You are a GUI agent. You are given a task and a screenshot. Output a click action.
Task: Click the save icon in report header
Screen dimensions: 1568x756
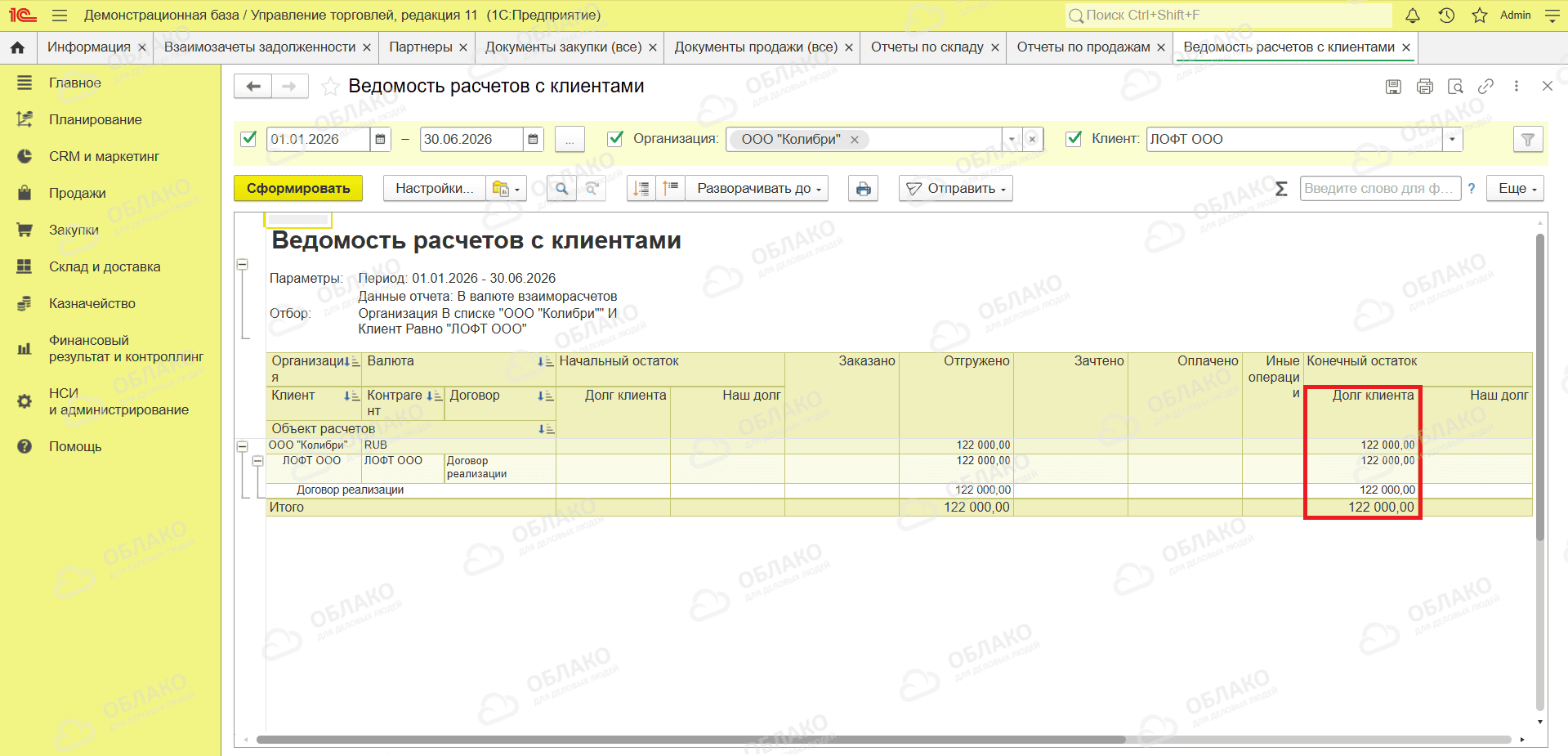point(1394,87)
